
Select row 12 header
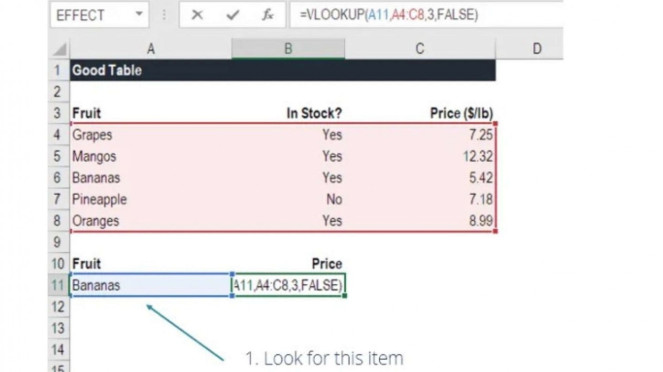click(58, 307)
